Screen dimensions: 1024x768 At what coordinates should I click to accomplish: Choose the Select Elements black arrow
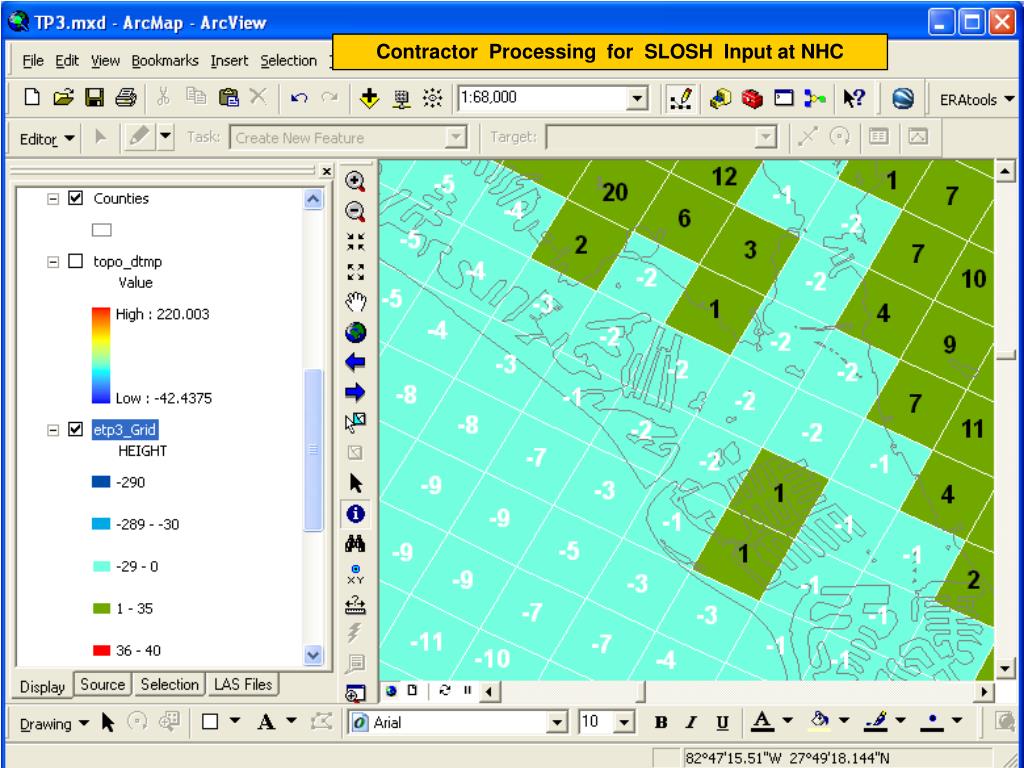[355, 483]
